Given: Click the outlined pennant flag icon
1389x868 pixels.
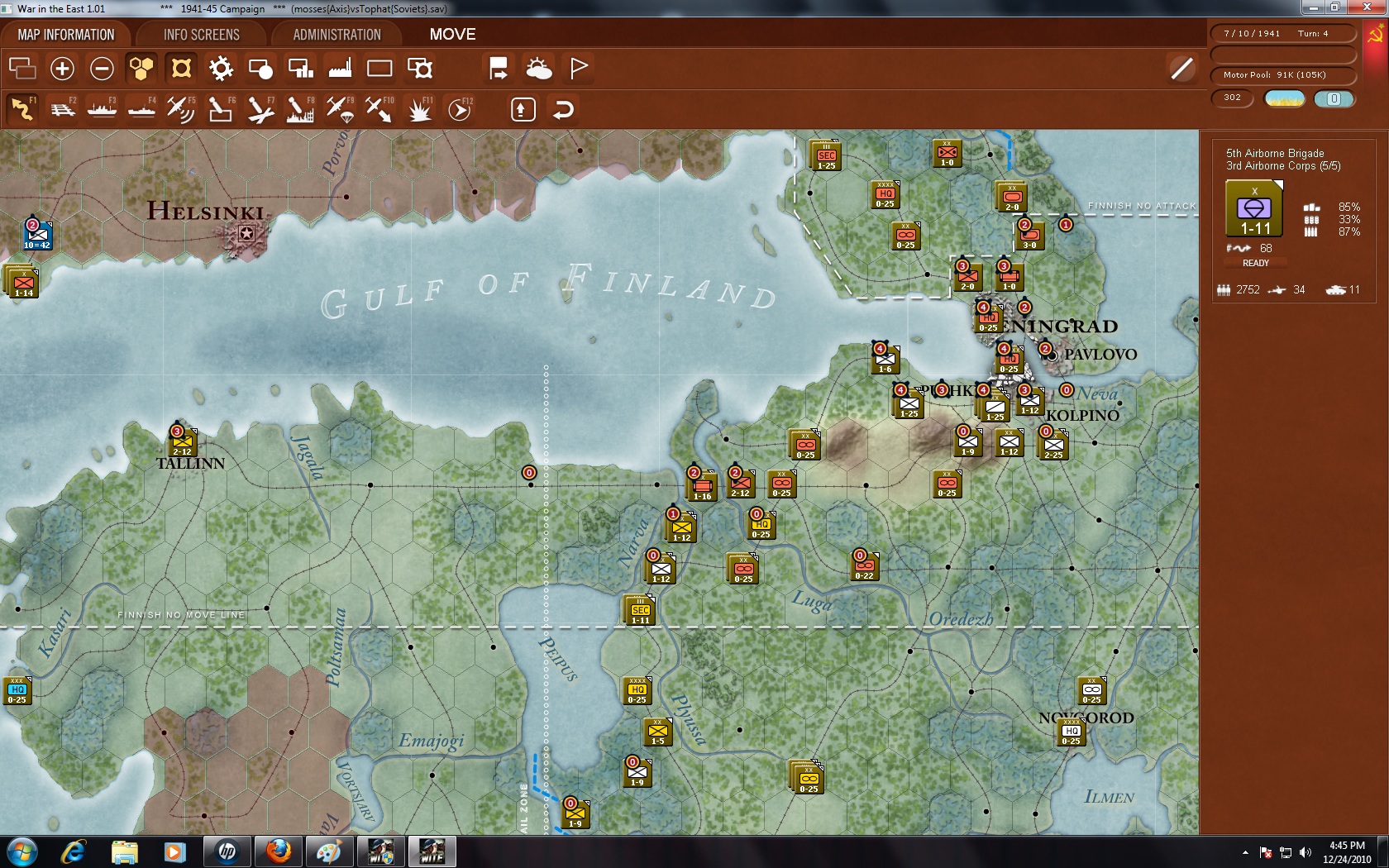Looking at the screenshot, I should click(579, 69).
